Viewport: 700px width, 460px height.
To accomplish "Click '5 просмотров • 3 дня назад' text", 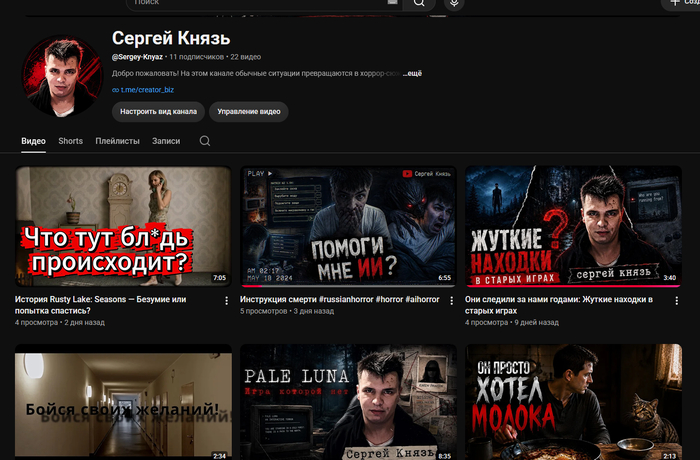I will [x=287, y=311].
